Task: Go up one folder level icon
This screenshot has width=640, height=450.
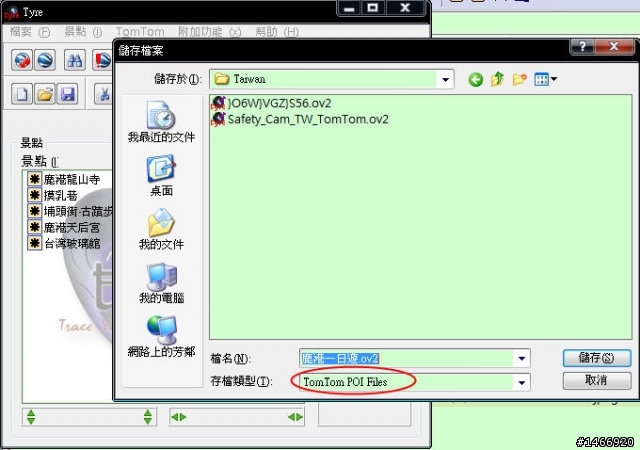Action: [x=498, y=79]
